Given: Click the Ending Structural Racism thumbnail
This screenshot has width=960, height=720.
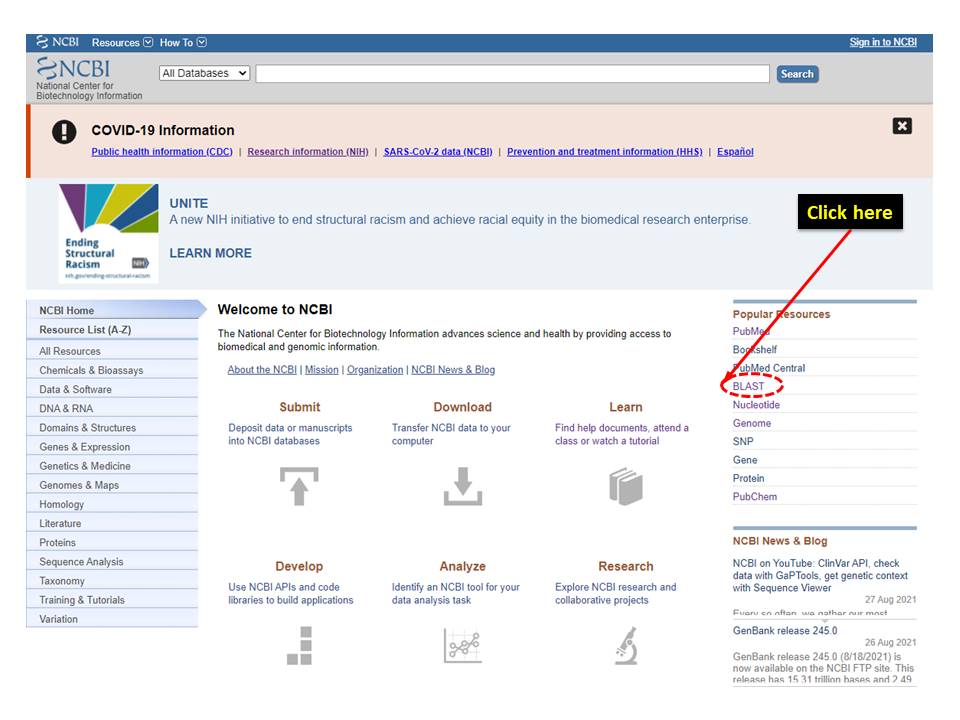Looking at the screenshot, I should pos(108,234).
